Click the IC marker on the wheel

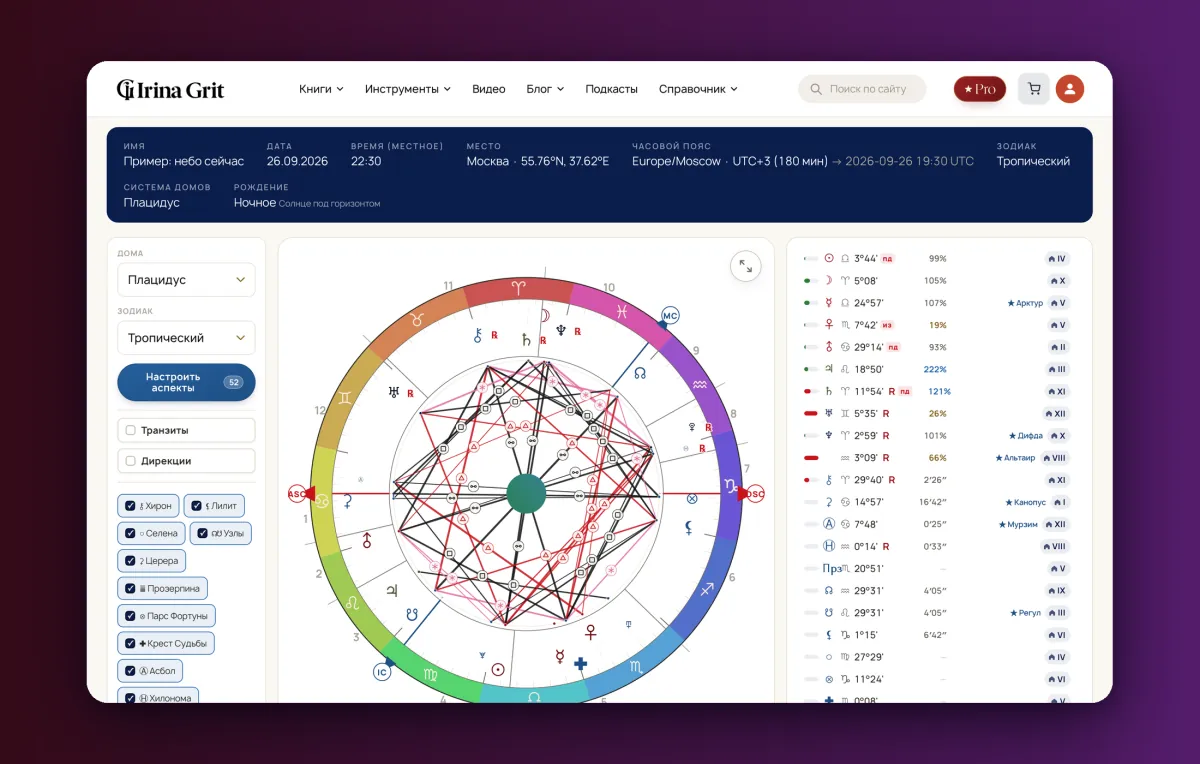pyautogui.click(x=382, y=672)
